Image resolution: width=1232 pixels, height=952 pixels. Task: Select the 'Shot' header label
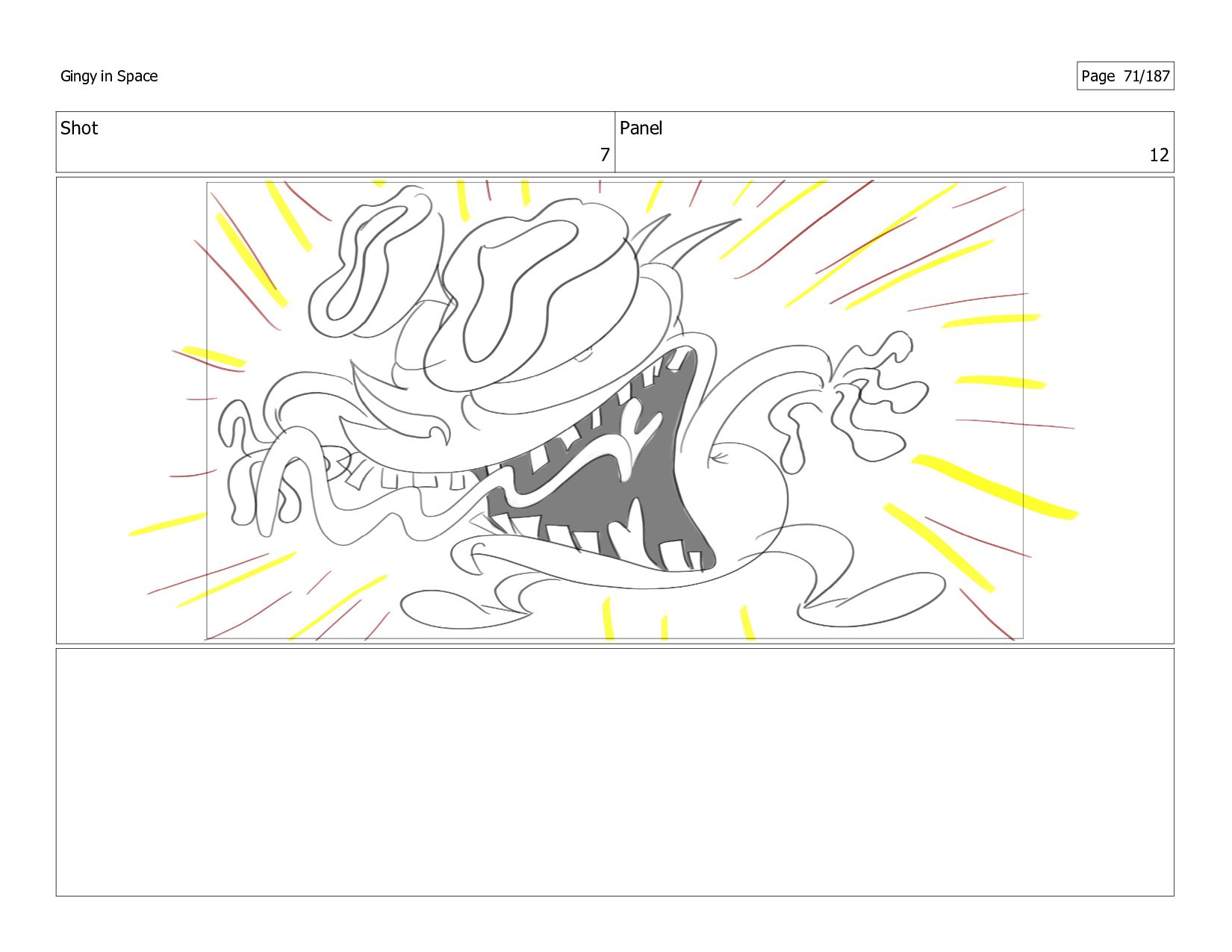pos(79,128)
